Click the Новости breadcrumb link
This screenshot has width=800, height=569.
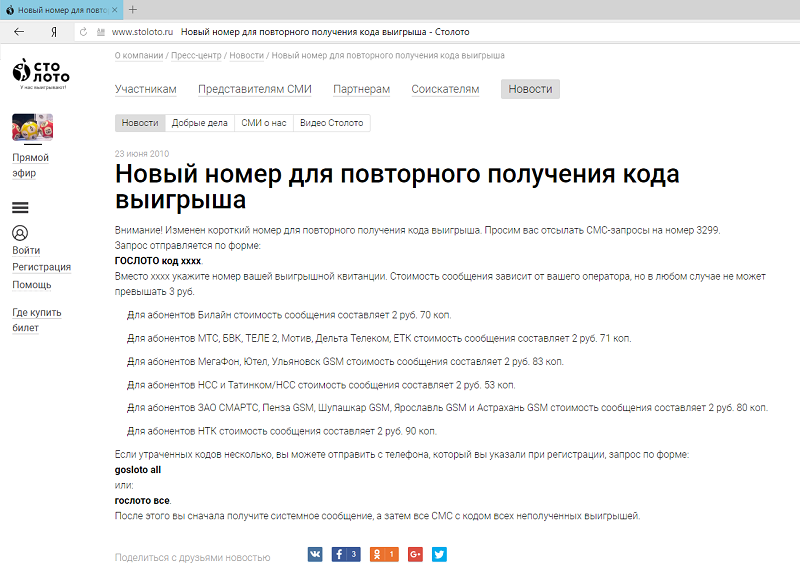click(x=246, y=55)
